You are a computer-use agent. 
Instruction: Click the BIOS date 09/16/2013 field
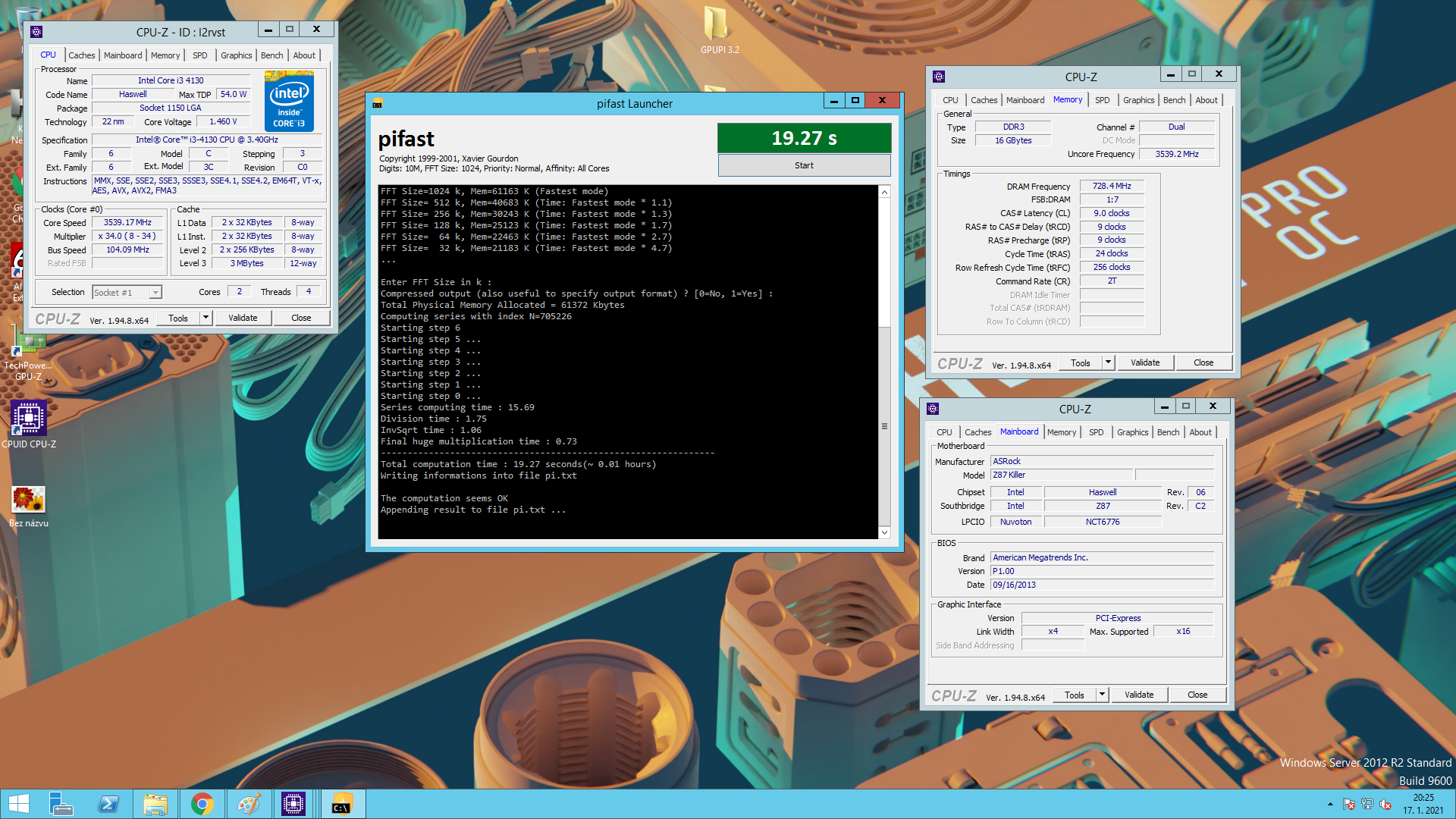[1102, 585]
